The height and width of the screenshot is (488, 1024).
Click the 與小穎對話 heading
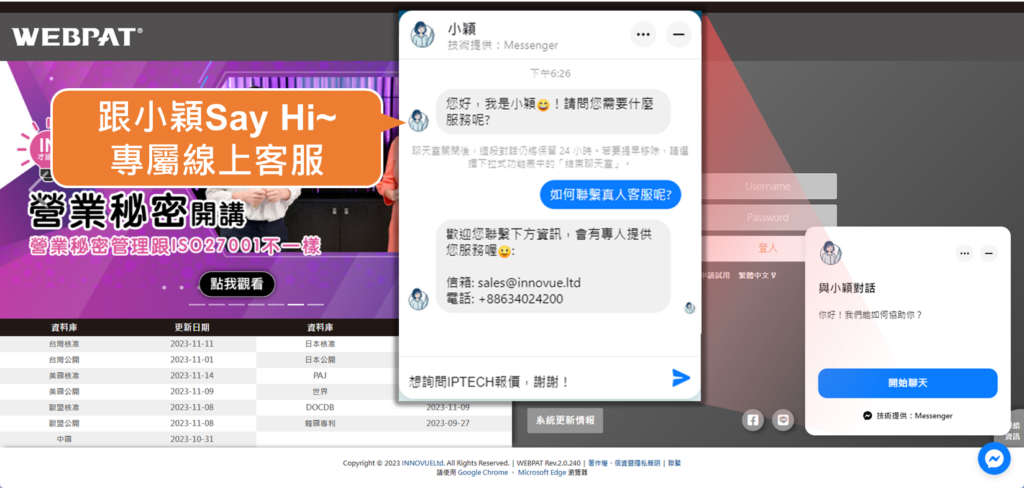point(847,288)
